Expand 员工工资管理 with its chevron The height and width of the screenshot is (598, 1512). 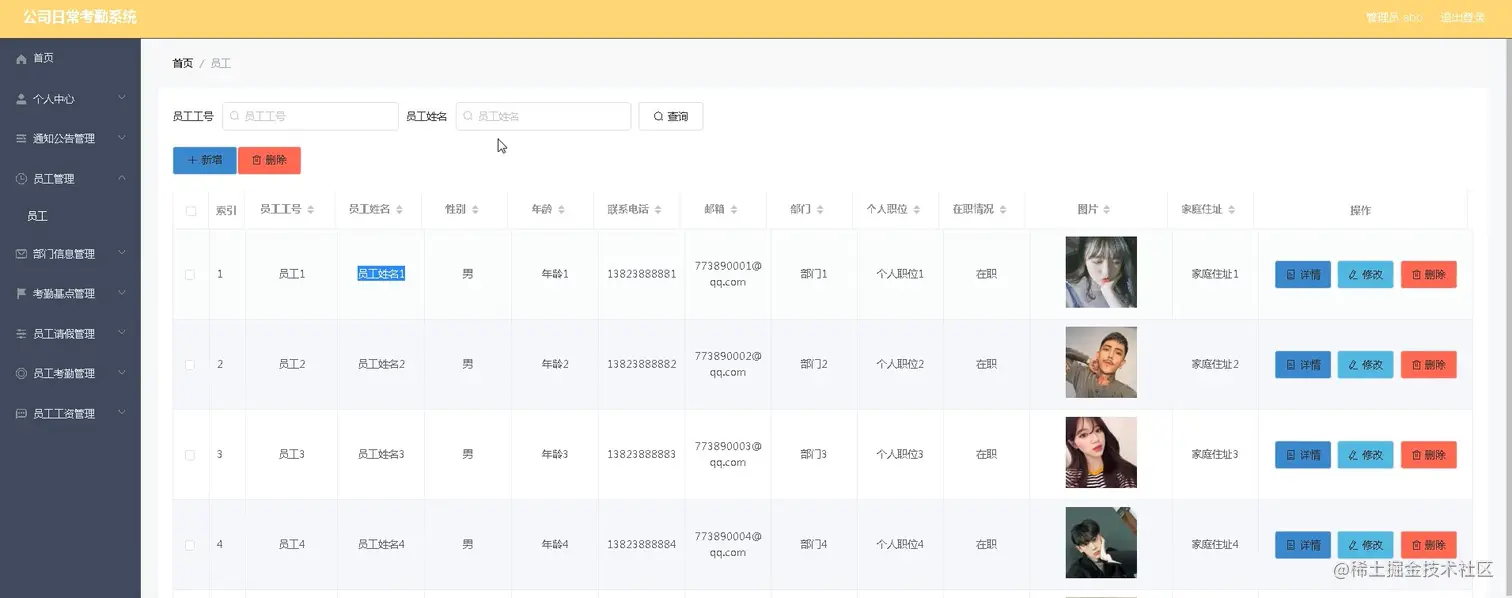coord(122,413)
